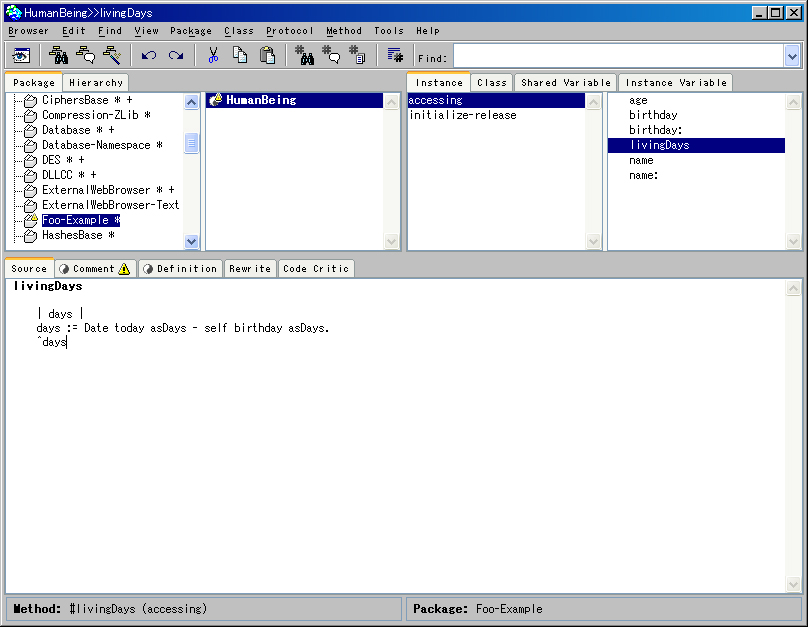The height and width of the screenshot is (627, 808).
Task: Click the package icon beside Database-Namespace
Action: coord(30,146)
